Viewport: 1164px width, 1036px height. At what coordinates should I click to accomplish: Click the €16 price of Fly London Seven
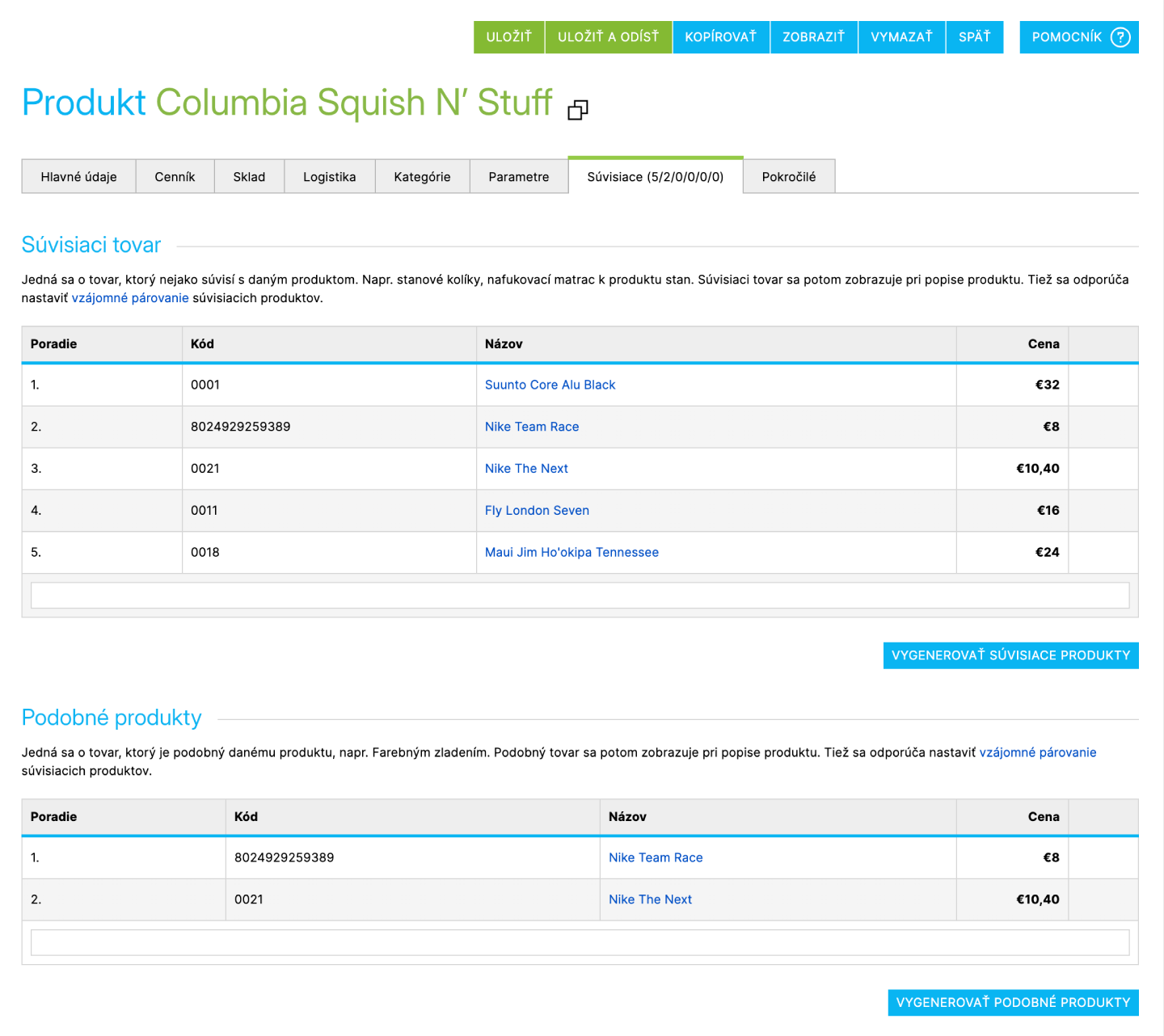[1048, 511]
